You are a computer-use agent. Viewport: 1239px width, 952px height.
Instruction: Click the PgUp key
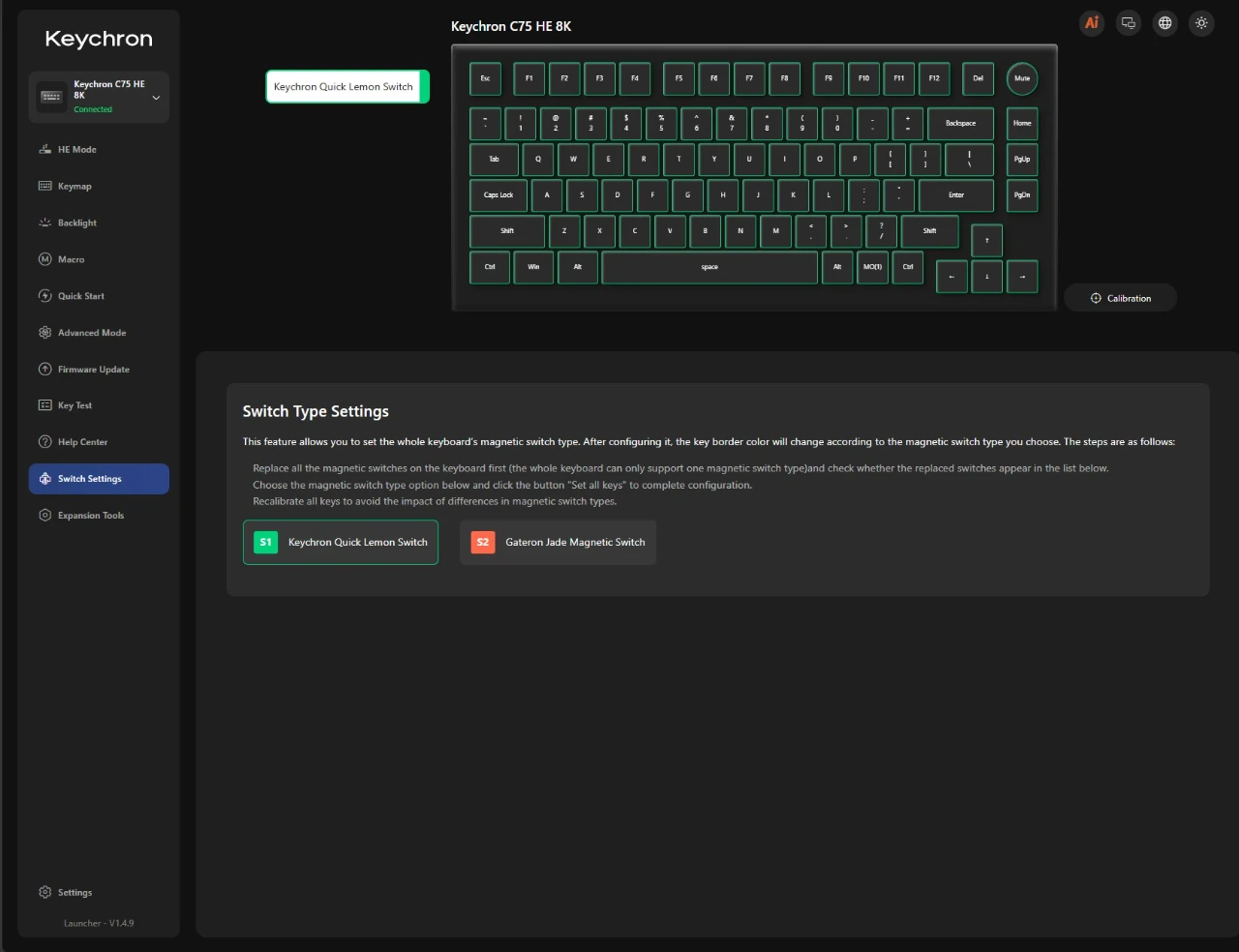[x=1022, y=160]
